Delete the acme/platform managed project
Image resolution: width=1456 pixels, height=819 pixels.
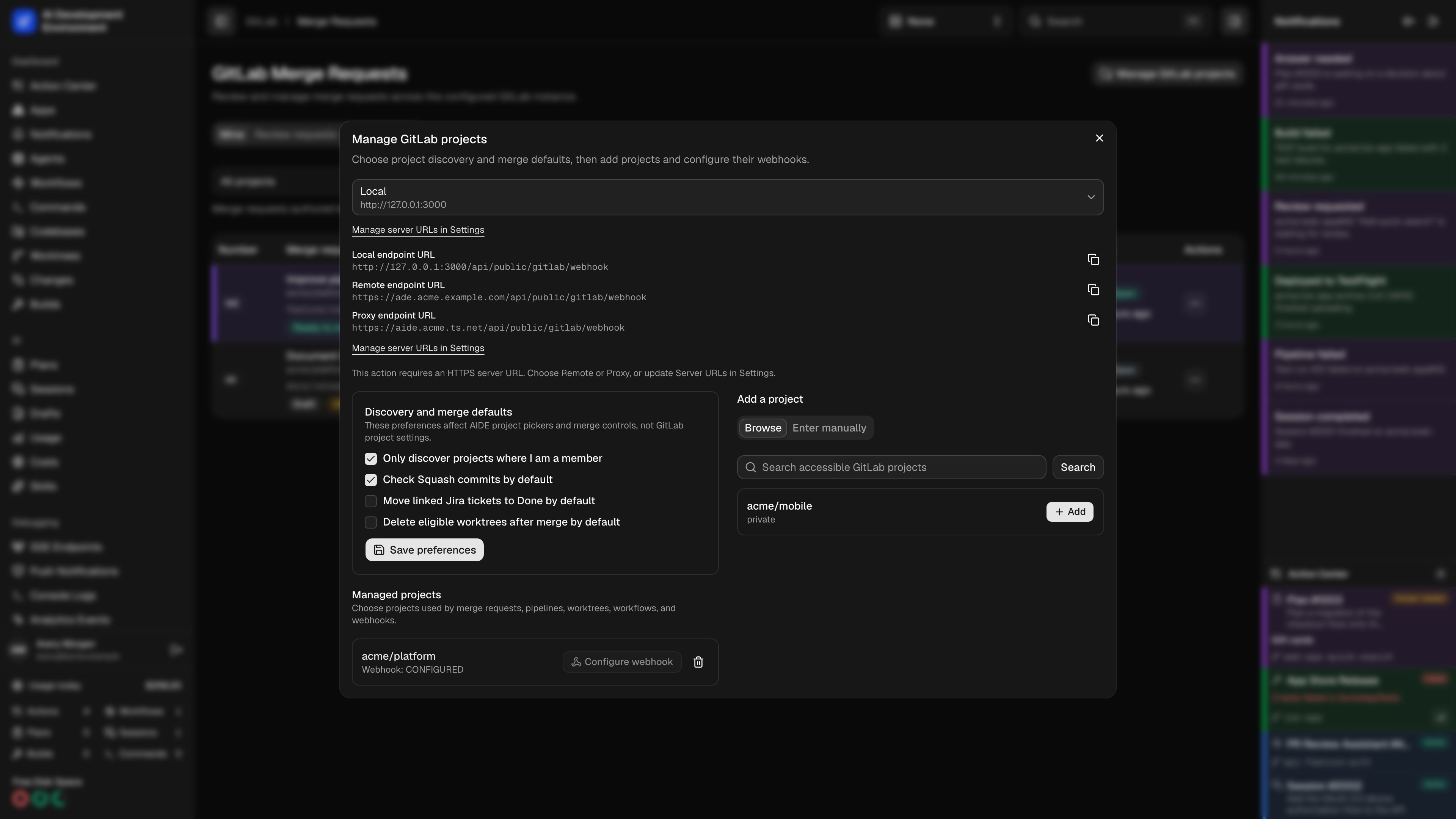pos(698,662)
